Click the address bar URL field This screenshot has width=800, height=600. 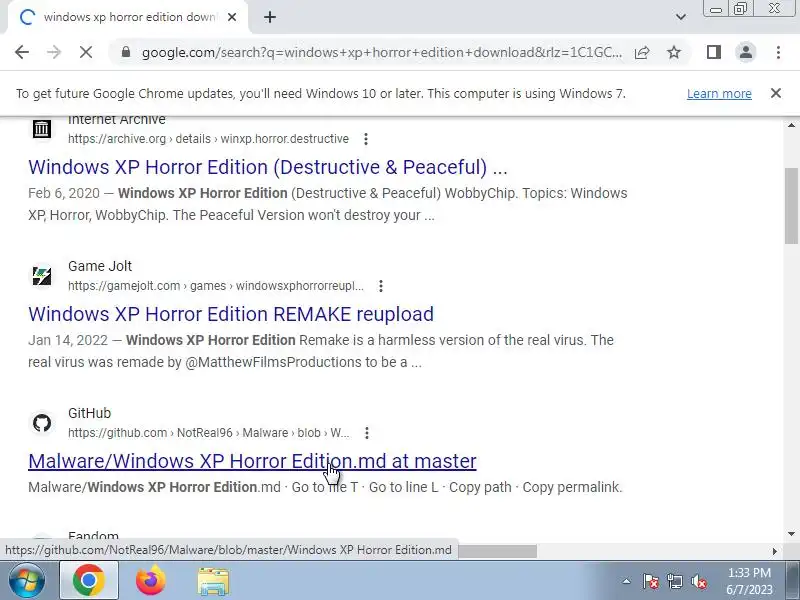point(382,52)
